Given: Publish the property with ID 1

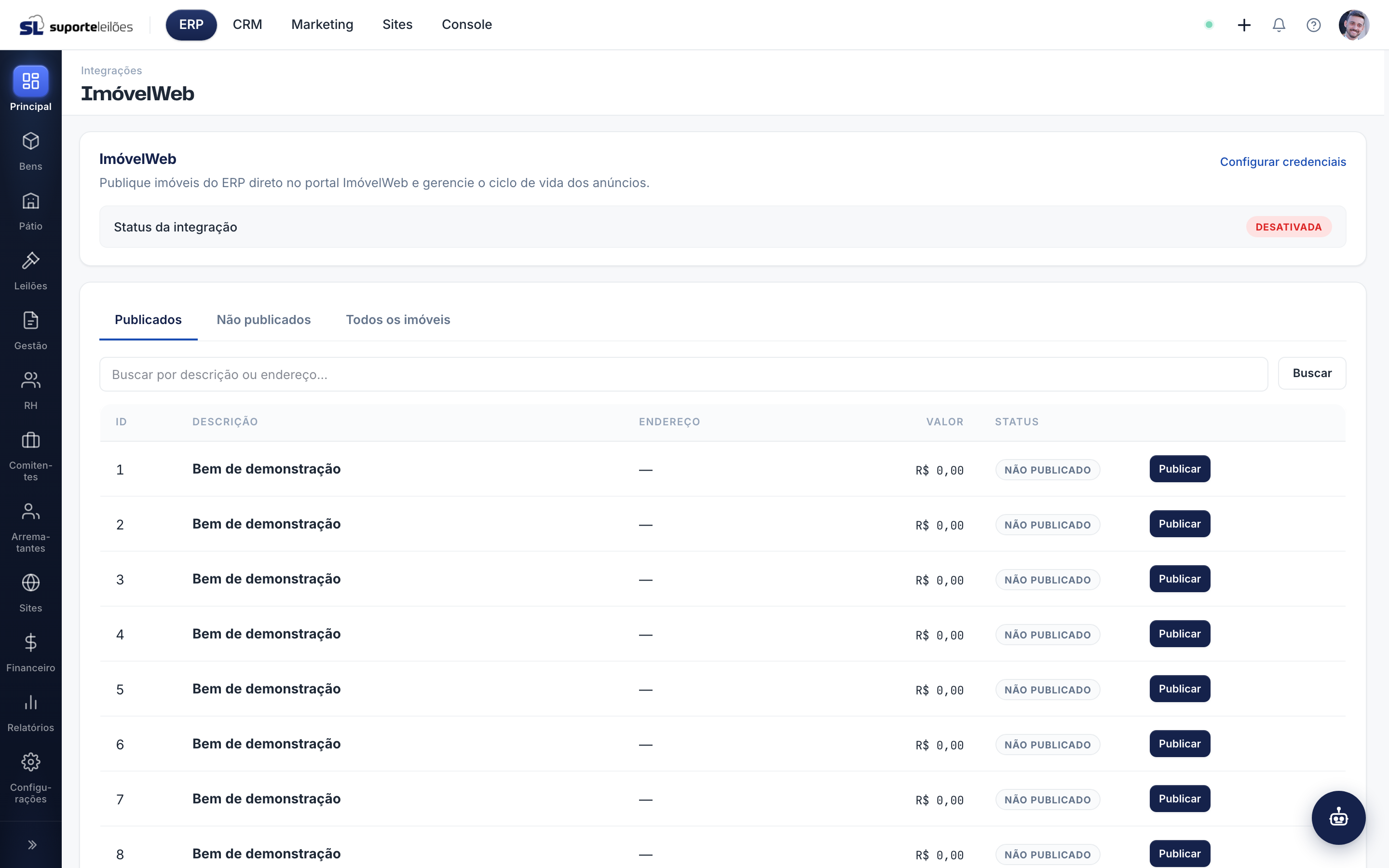Looking at the screenshot, I should [1180, 469].
